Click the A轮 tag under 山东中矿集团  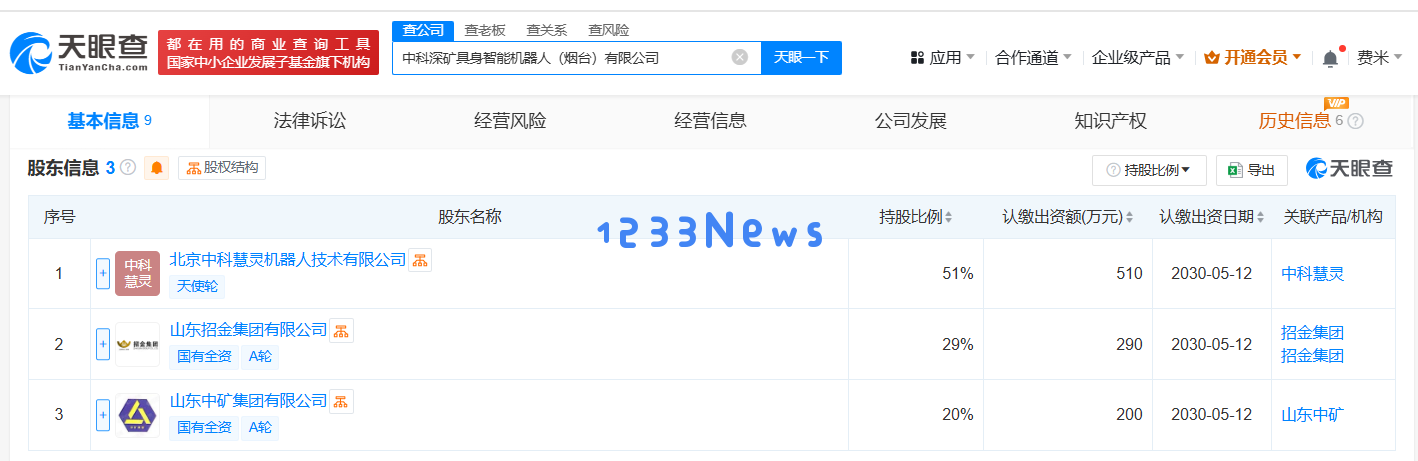tap(260, 427)
